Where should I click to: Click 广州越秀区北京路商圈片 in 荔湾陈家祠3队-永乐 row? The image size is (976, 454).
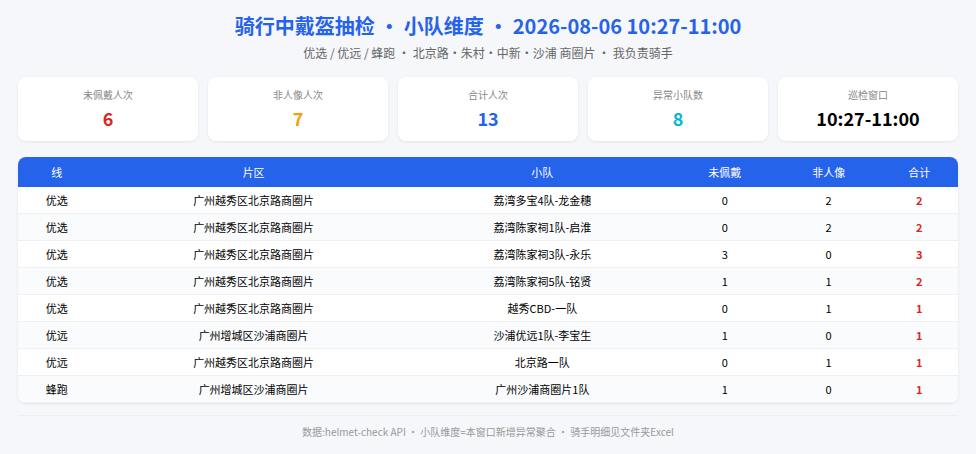tap(253, 255)
